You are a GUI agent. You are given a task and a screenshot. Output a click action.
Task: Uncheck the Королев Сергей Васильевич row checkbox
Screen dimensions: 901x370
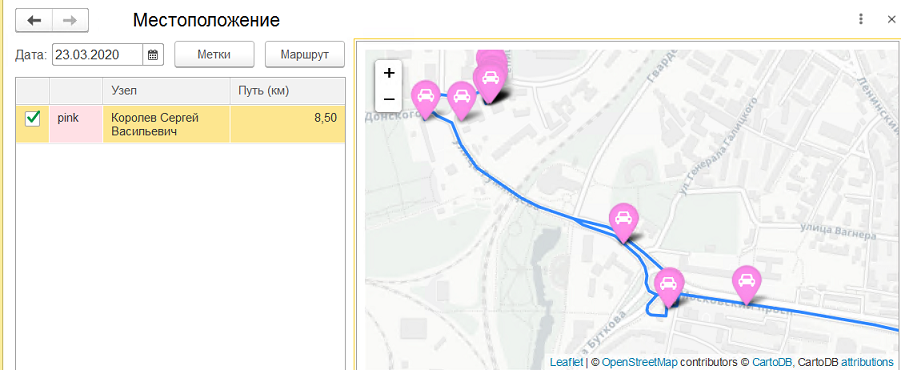(x=33, y=119)
